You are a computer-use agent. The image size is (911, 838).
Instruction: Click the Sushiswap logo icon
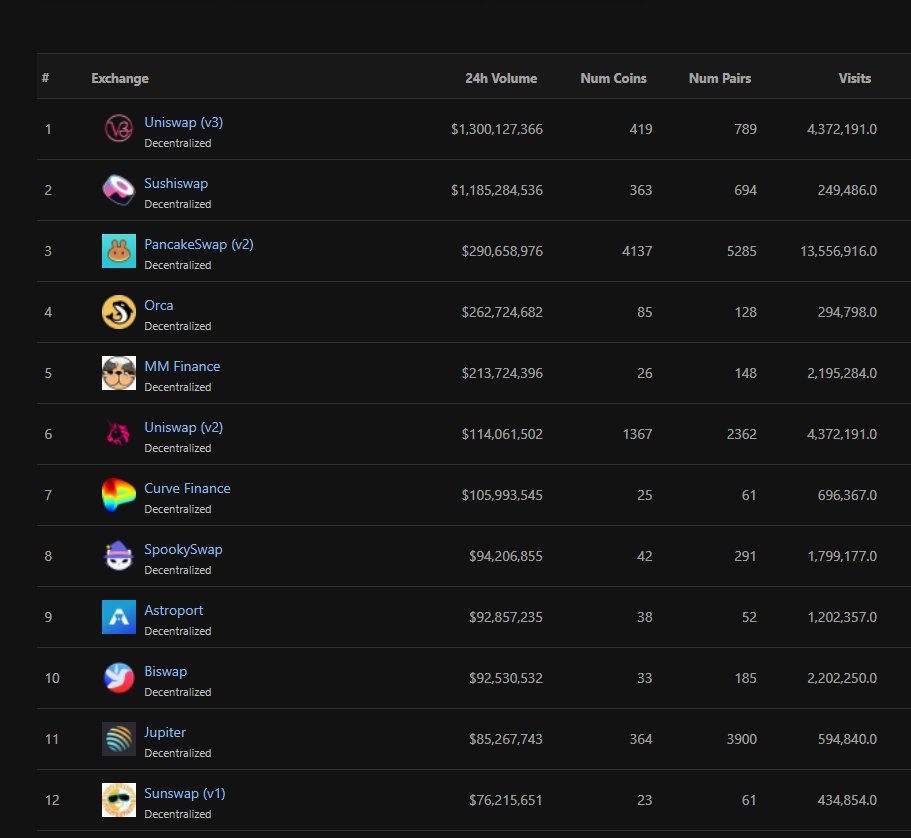pyautogui.click(x=119, y=189)
